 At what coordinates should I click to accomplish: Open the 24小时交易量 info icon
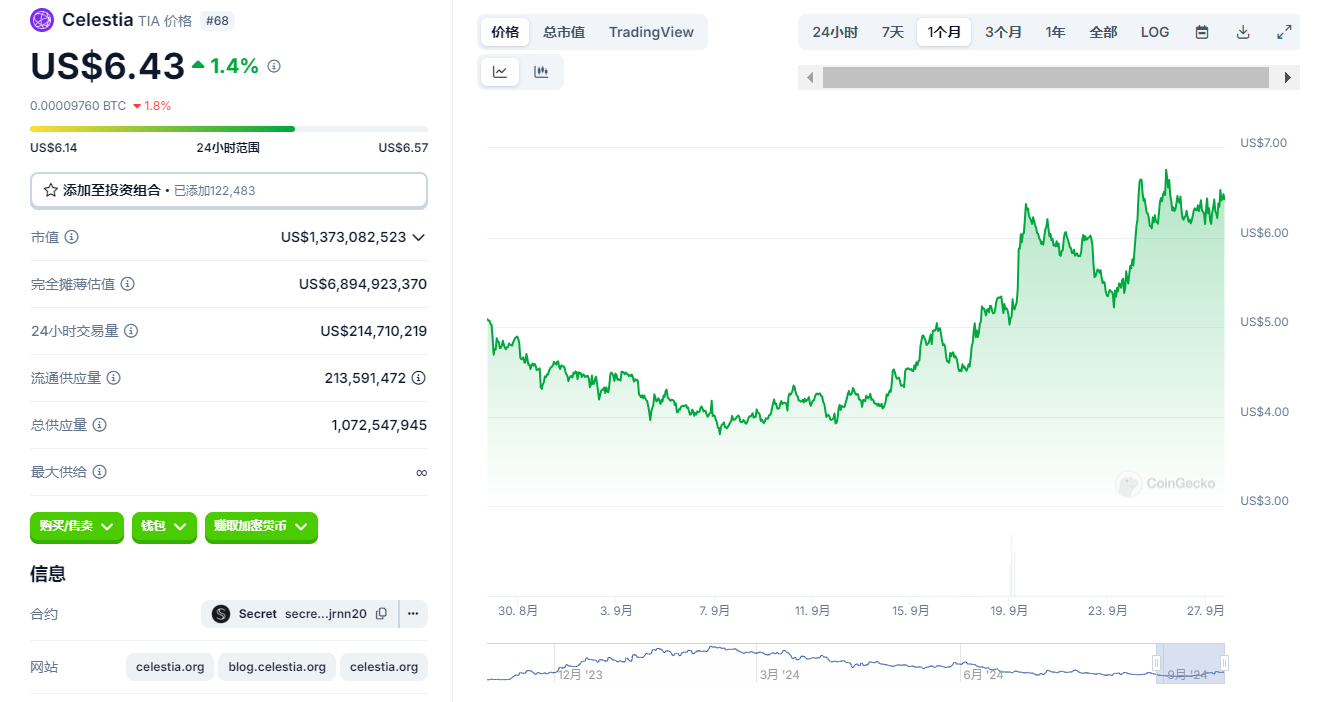[x=131, y=331]
